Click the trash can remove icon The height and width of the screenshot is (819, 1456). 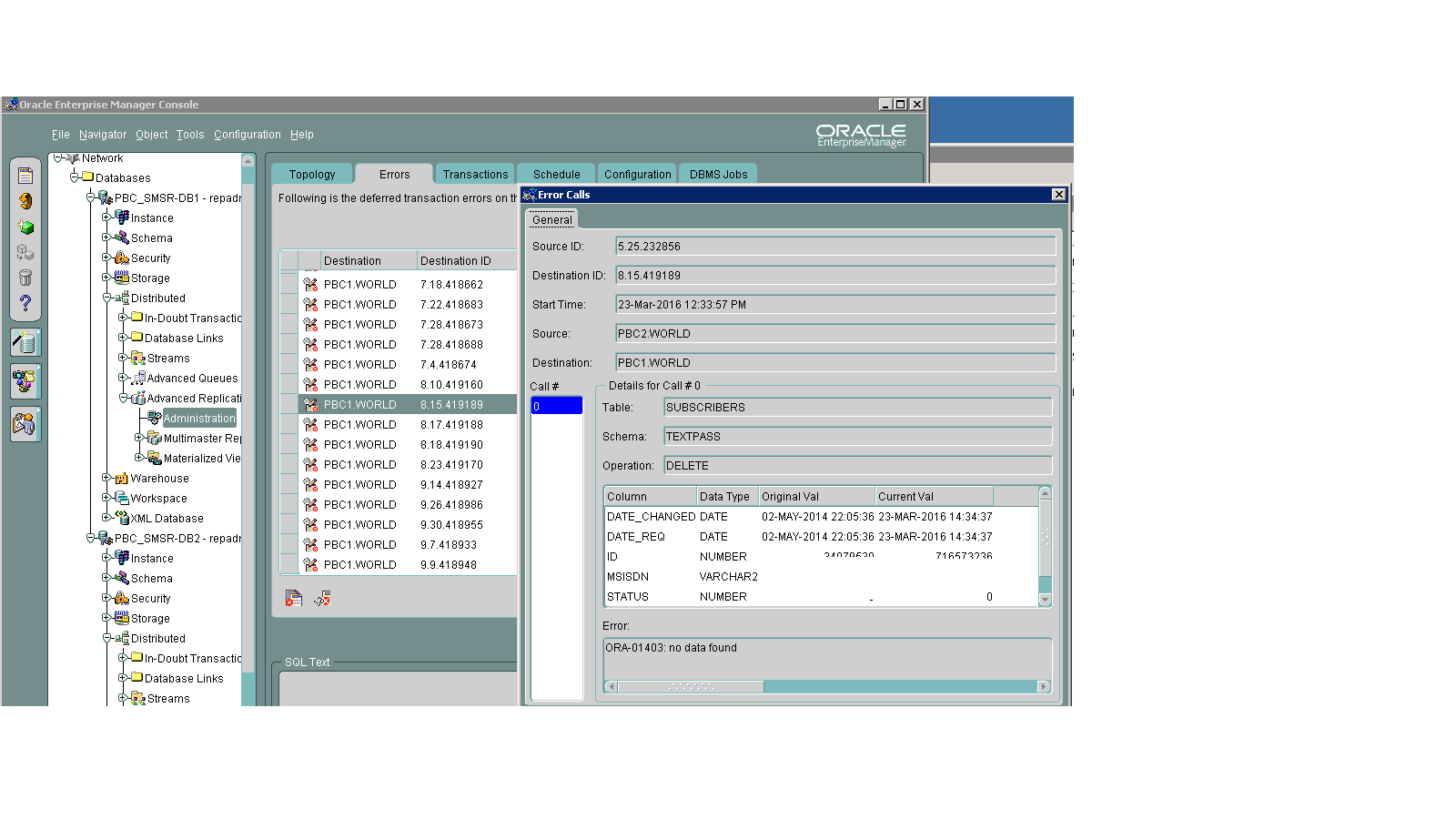tap(25, 278)
